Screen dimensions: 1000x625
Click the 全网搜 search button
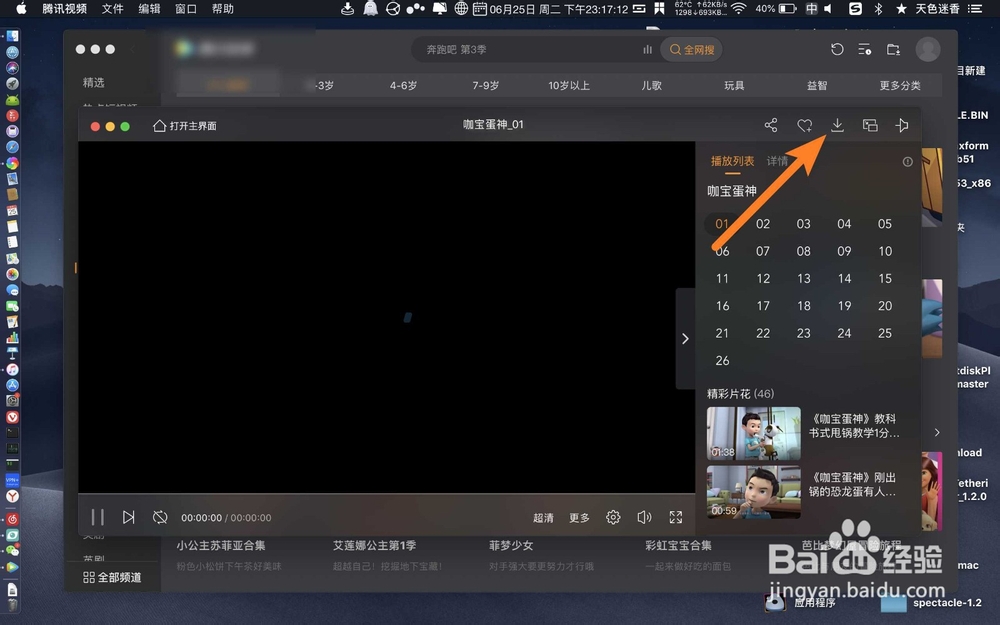[692, 50]
